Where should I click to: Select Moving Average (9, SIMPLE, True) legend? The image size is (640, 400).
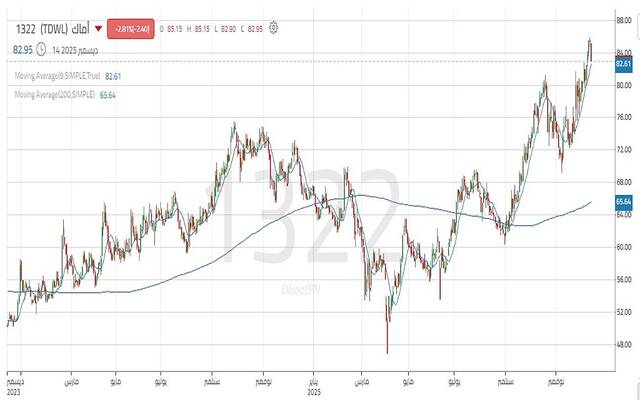click(x=56, y=76)
